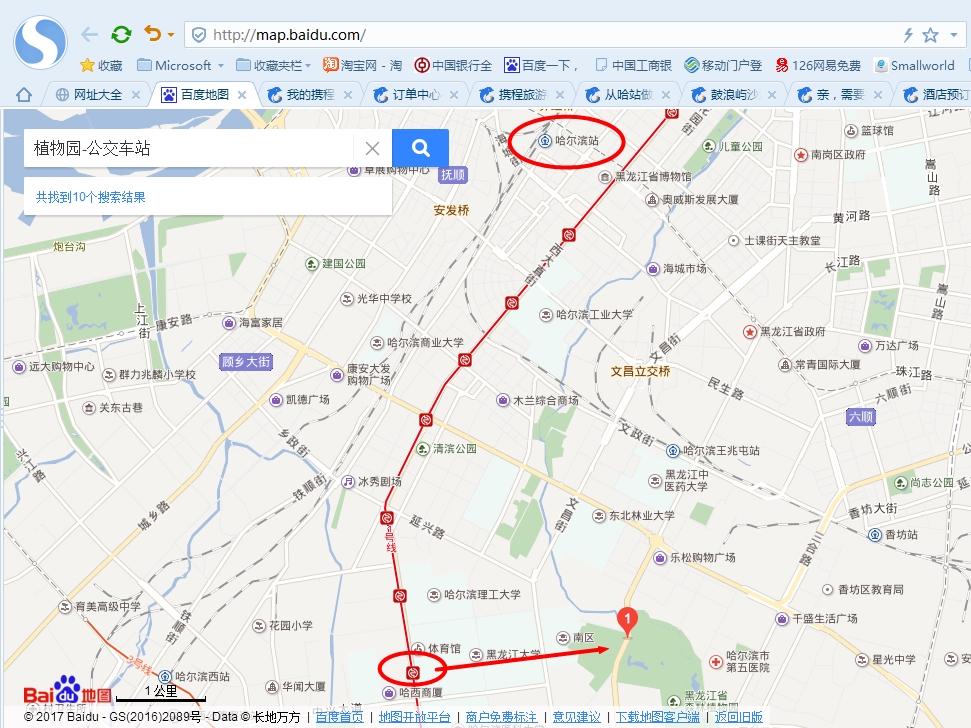
Task: Switch to the 网址大全 tab
Action: click(98, 95)
